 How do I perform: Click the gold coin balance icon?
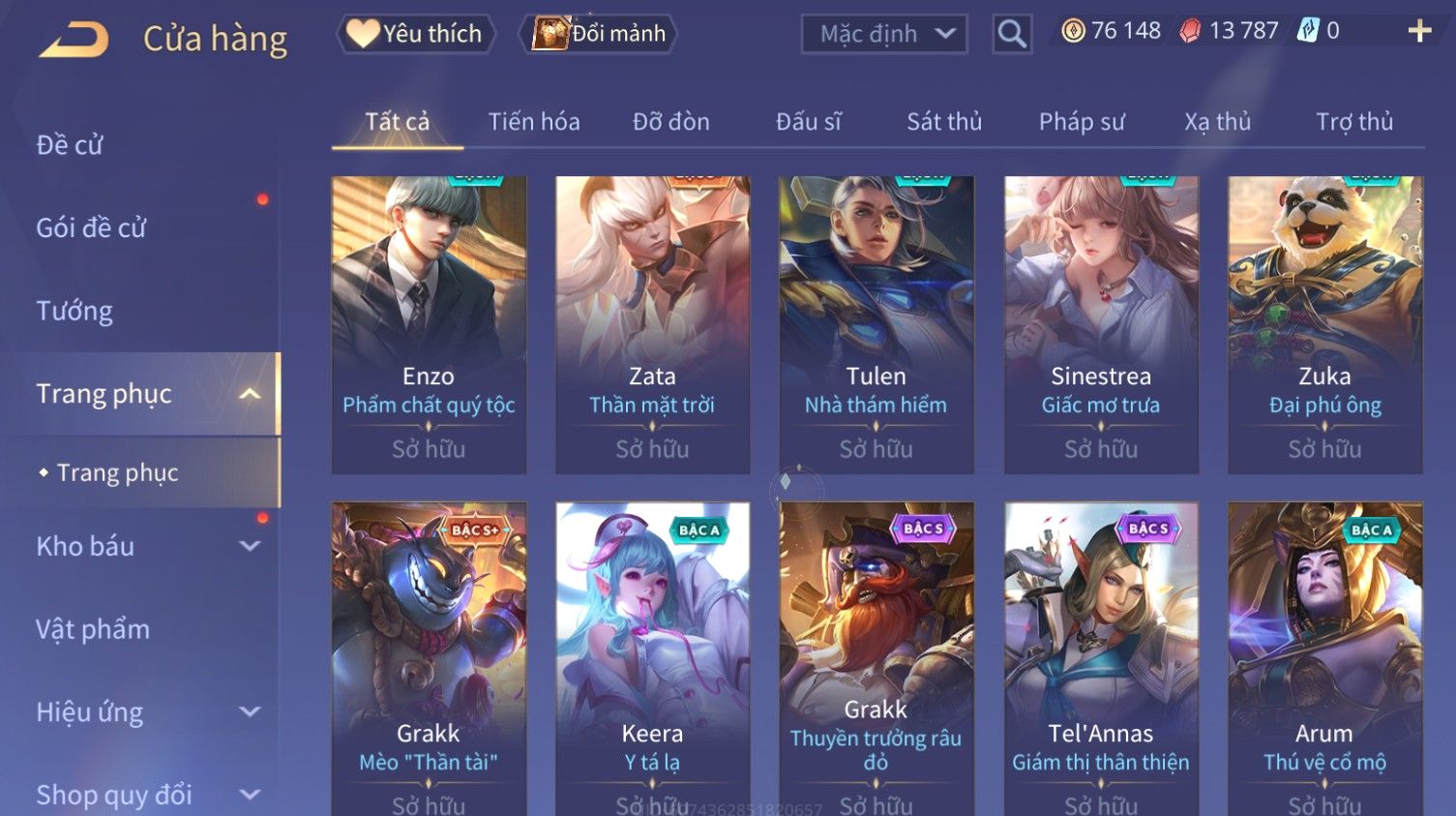tap(1073, 31)
